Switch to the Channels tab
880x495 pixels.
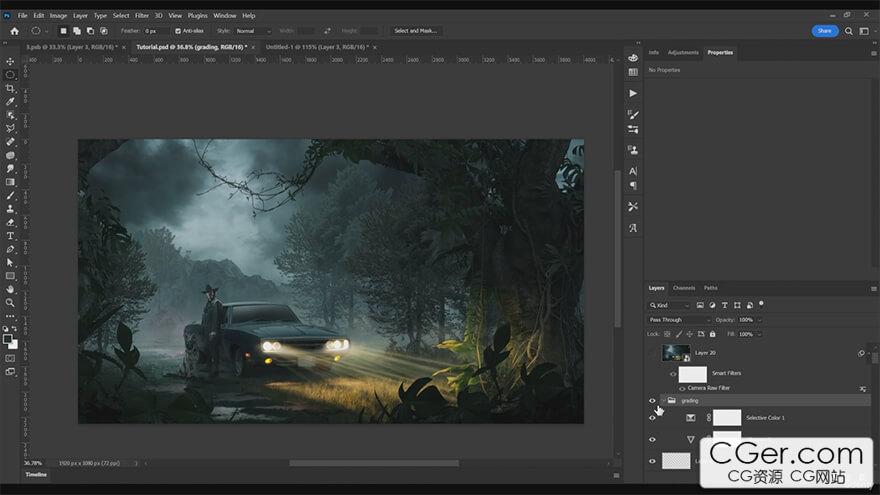point(684,288)
